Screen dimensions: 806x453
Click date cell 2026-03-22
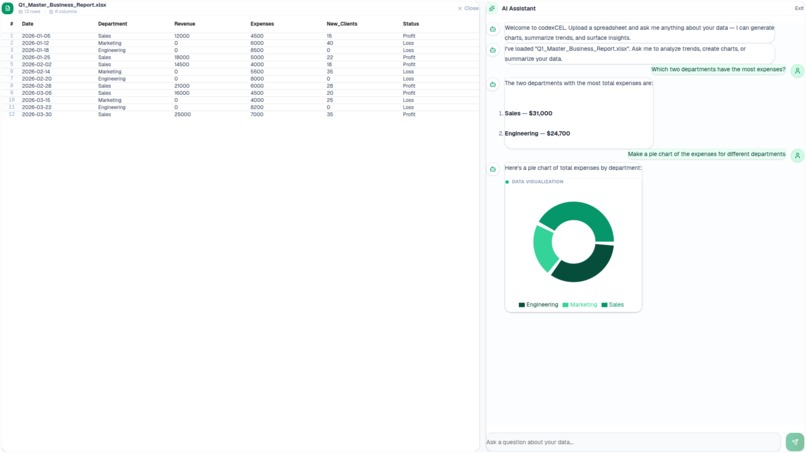tap(36, 107)
